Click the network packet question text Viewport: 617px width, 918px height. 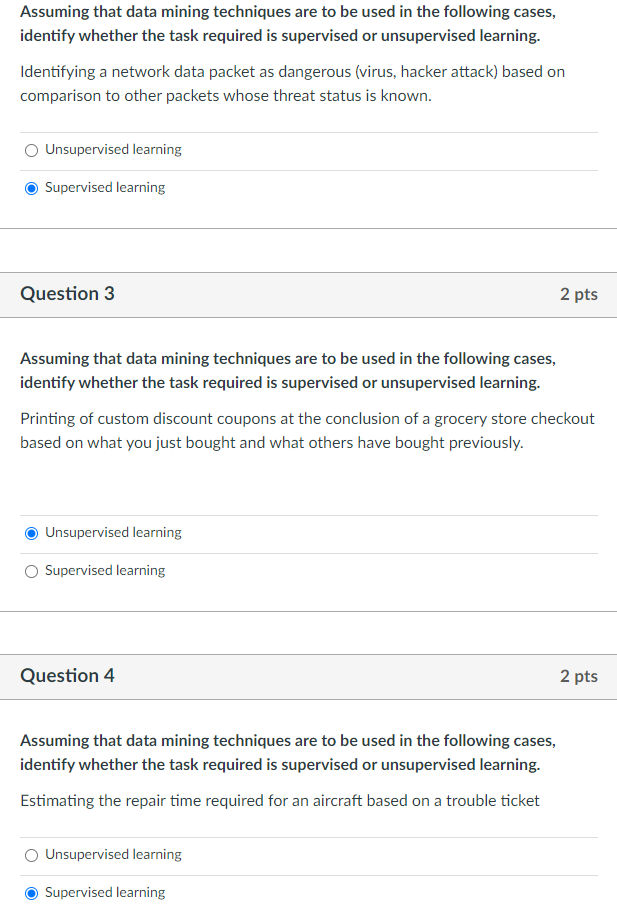tap(292, 83)
